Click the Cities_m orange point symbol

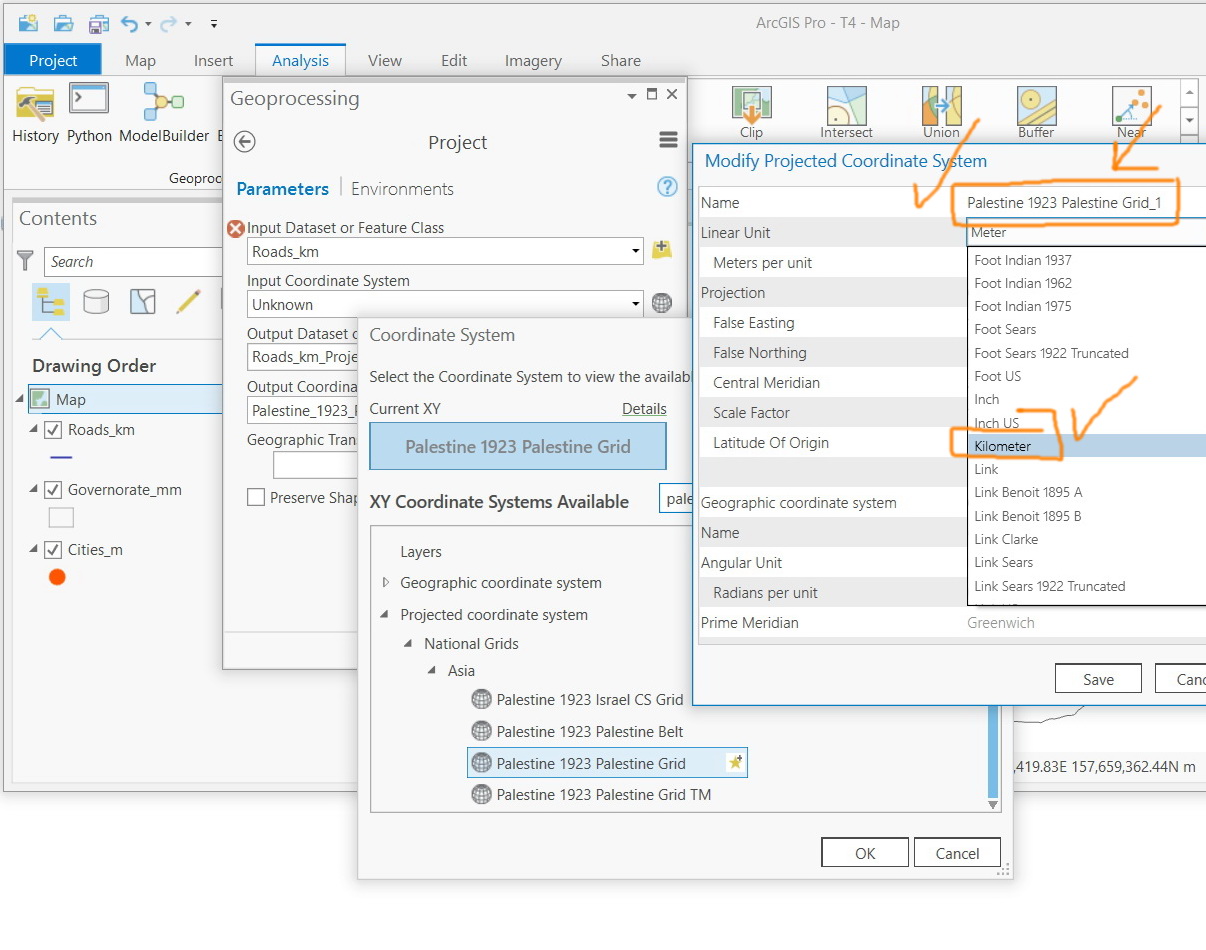point(57,577)
